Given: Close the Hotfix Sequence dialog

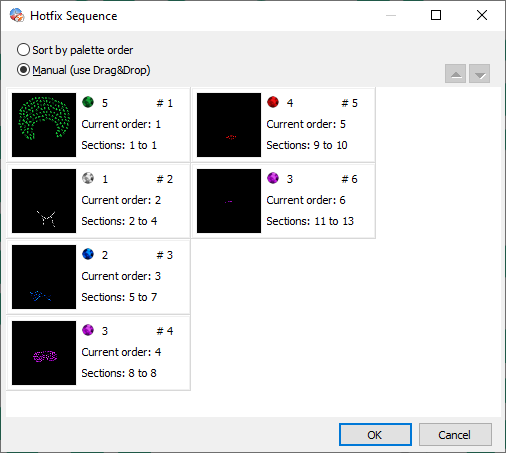Looking at the screenshot, I should (482, 15).
